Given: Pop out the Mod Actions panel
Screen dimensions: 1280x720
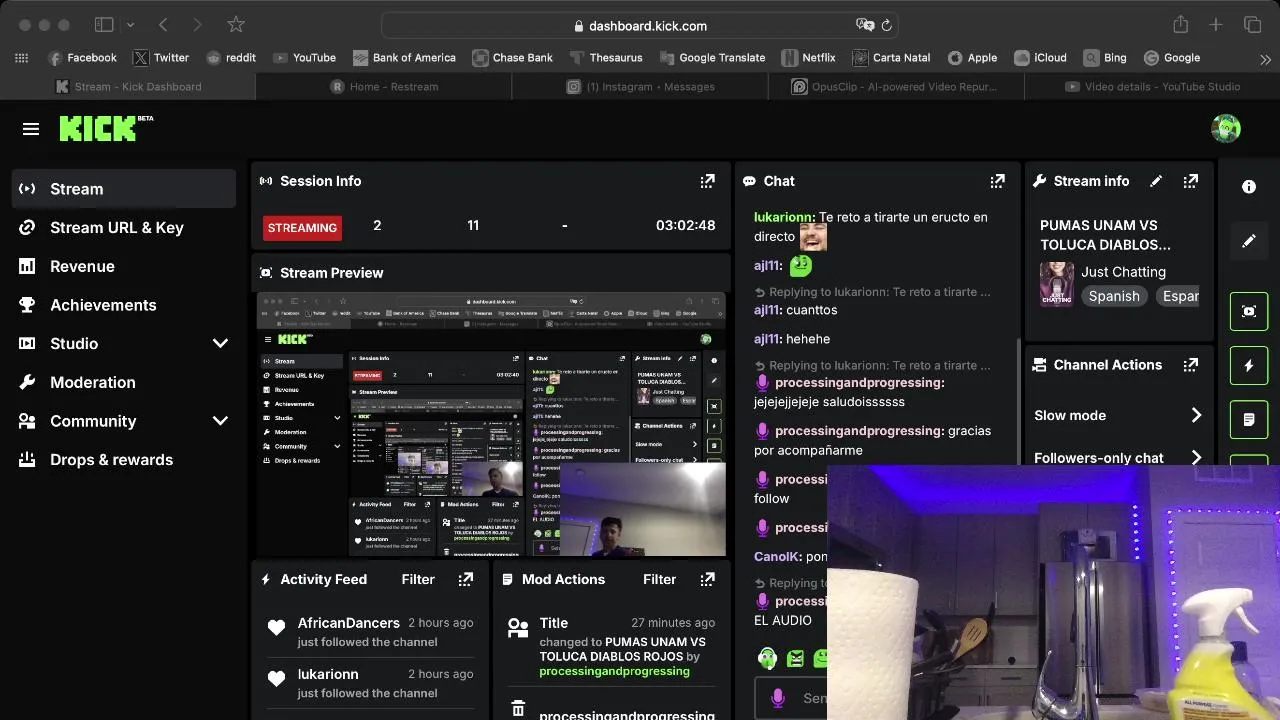Looking at the screenshot, I should [707, 579].
